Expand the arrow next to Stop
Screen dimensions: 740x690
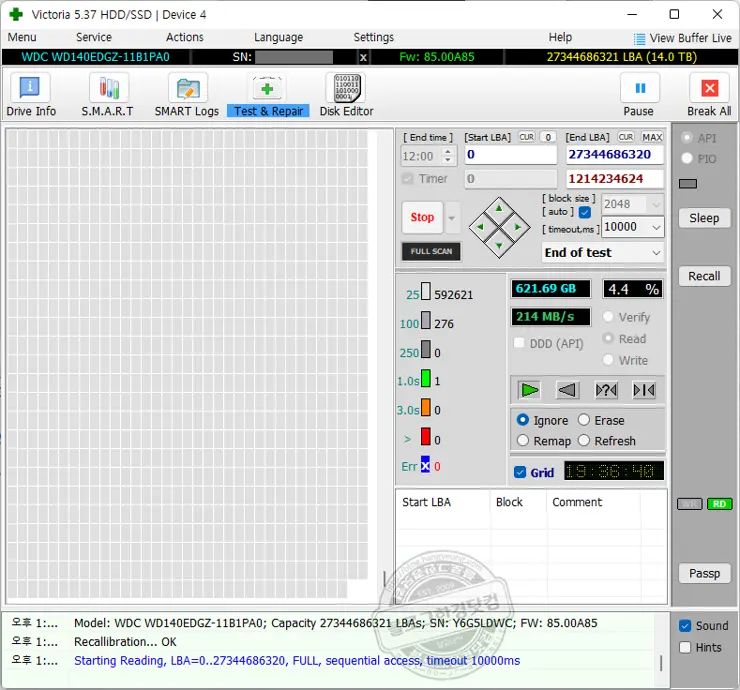[x=452, y=218]
